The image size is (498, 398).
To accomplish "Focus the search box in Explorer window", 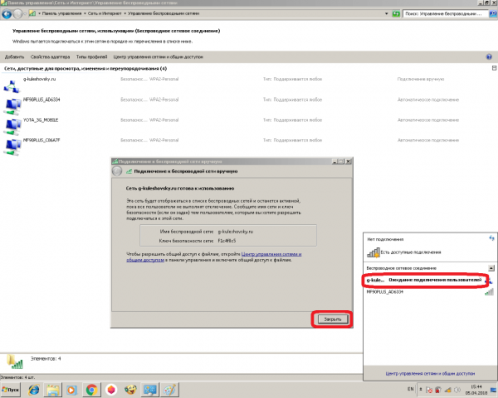I will [445, 14].
